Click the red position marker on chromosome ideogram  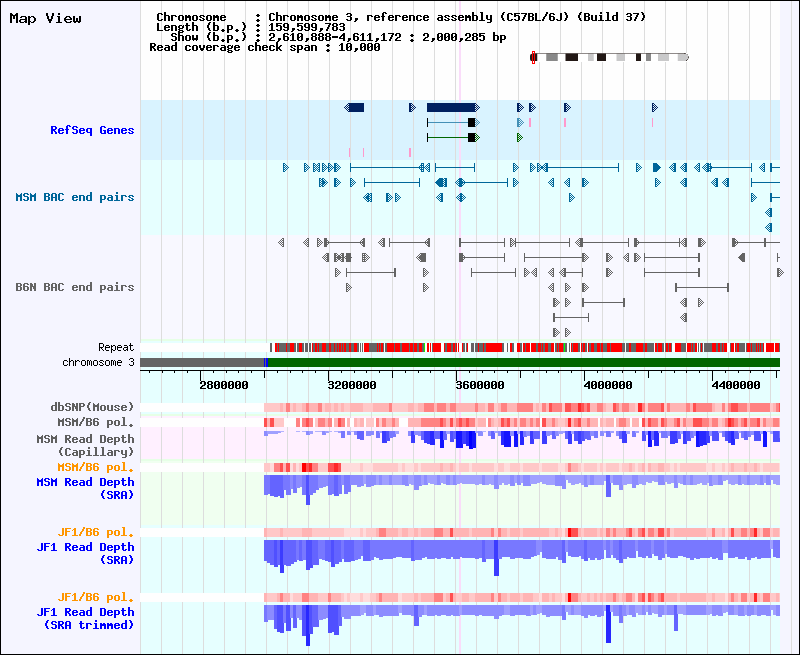coord(533,58)
